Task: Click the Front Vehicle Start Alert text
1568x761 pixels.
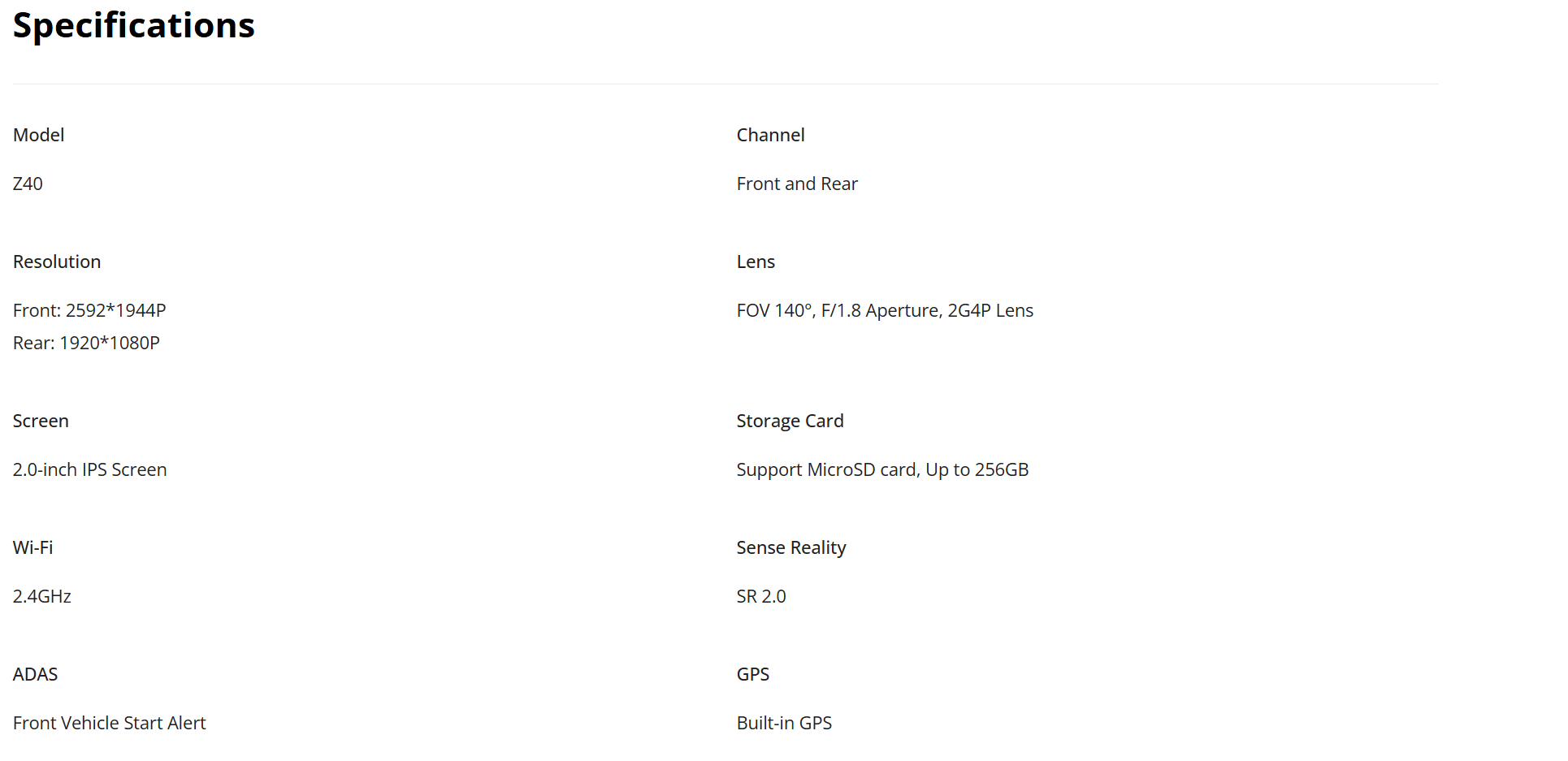Action: (x=109, y=723)
